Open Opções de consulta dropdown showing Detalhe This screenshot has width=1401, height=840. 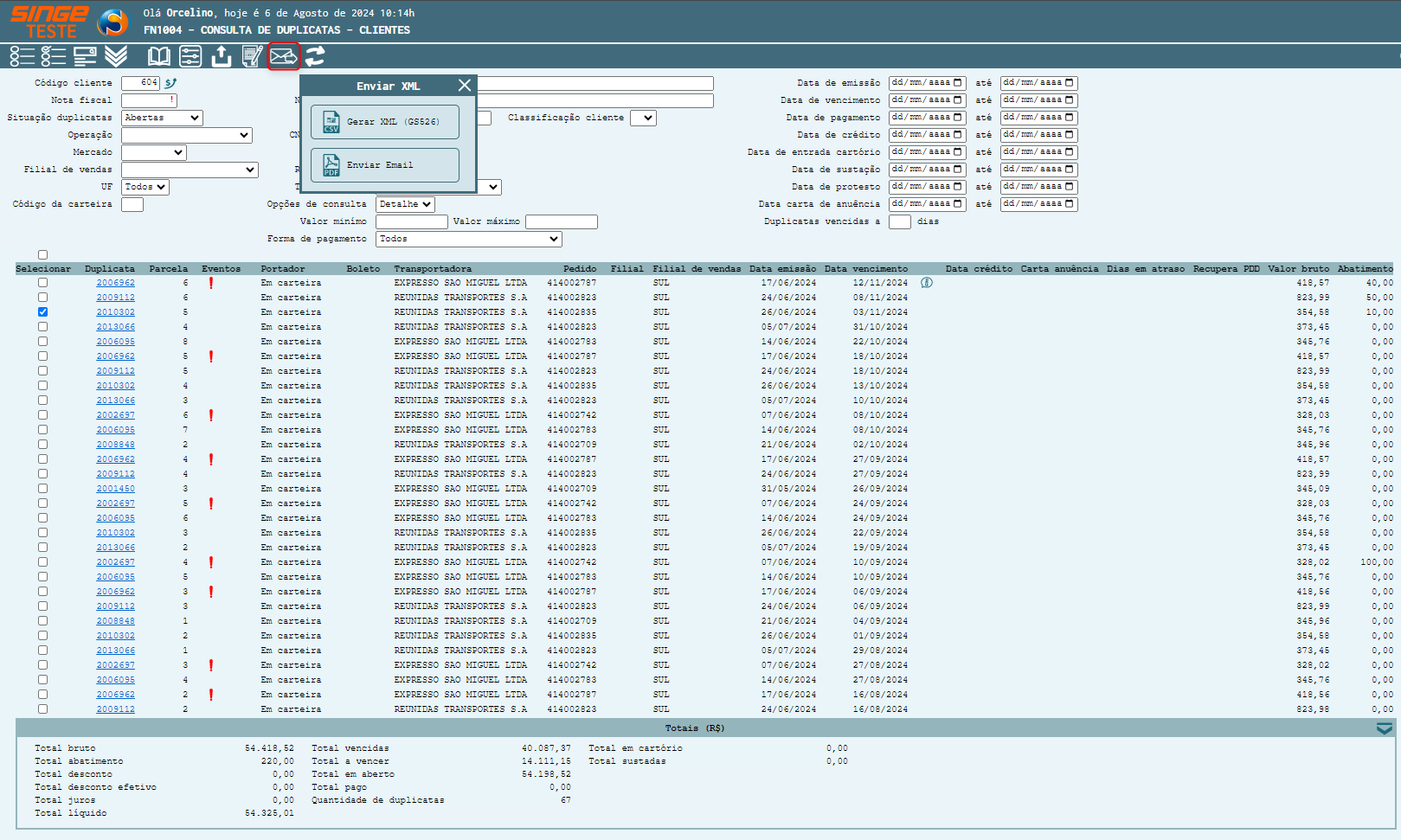pos(405,204)
